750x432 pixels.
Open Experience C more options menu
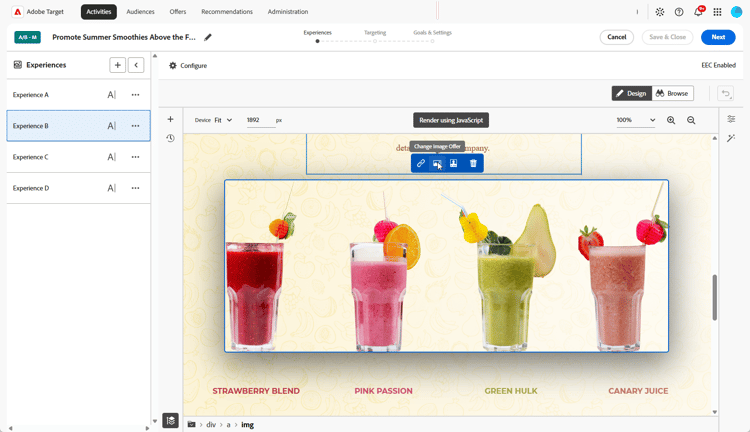[135, 157]
